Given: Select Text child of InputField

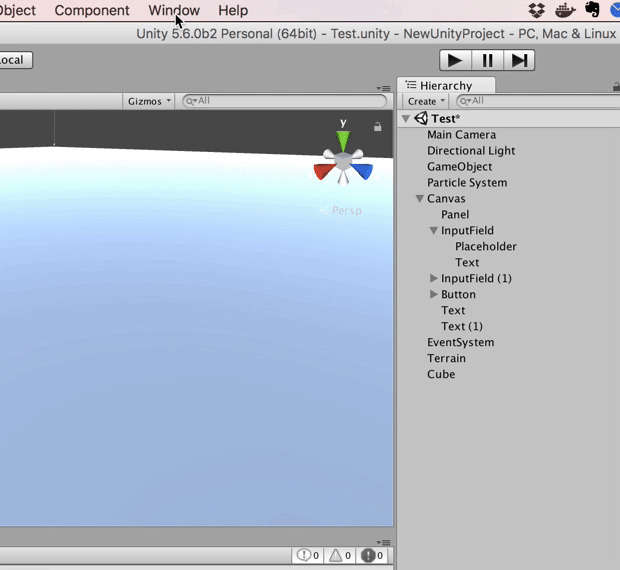Looking at the screenshot, I should (467, 262).
